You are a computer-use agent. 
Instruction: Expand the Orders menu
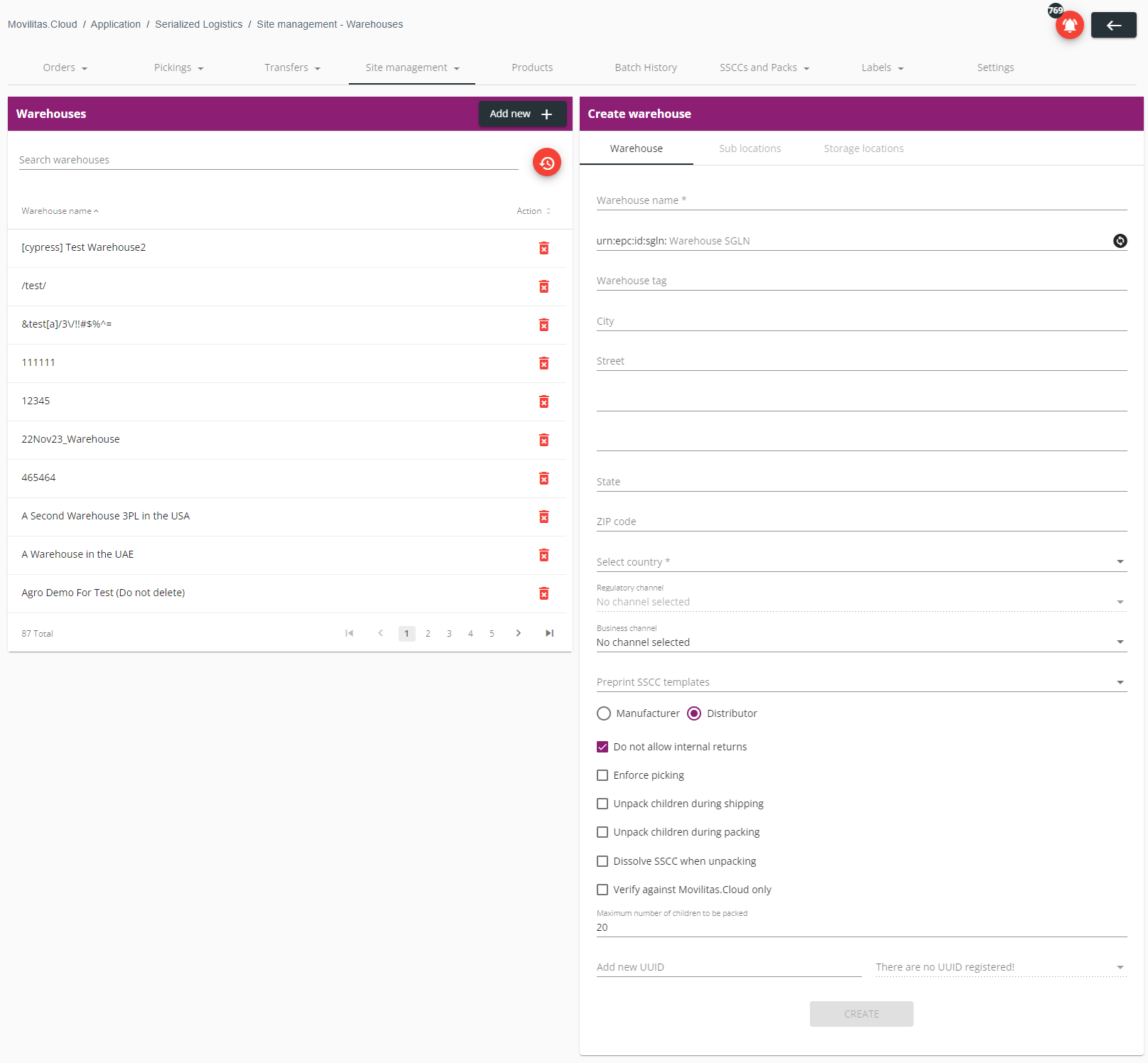65,68
